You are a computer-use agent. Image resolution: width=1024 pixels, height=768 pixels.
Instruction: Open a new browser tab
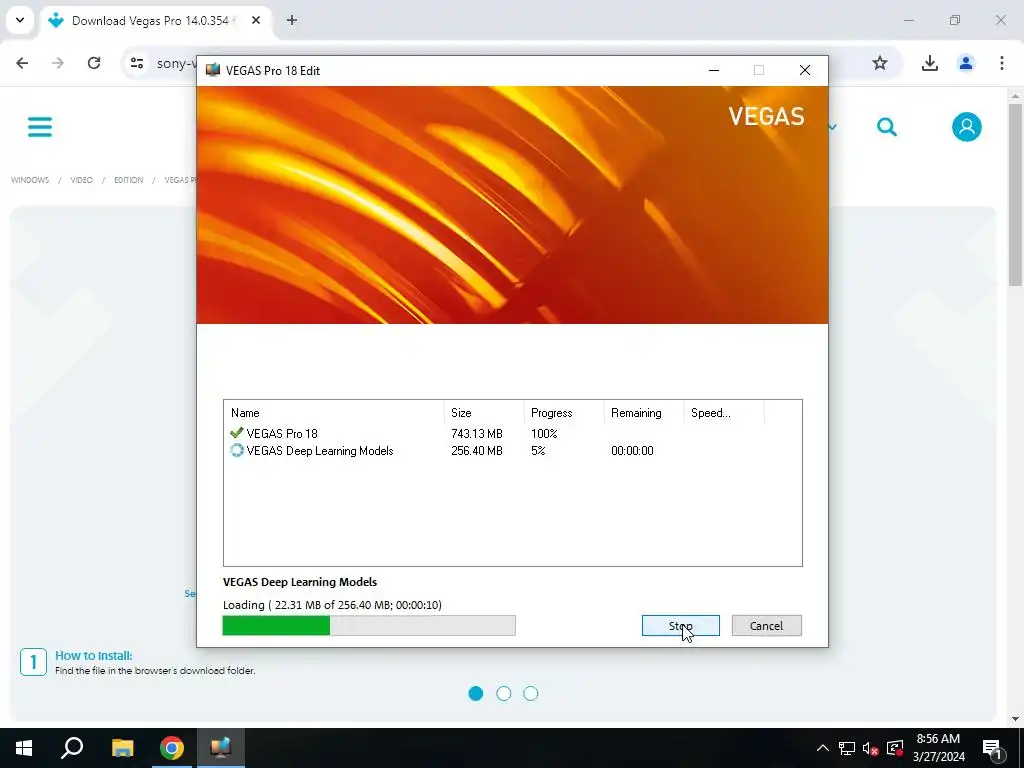point(292,20)
